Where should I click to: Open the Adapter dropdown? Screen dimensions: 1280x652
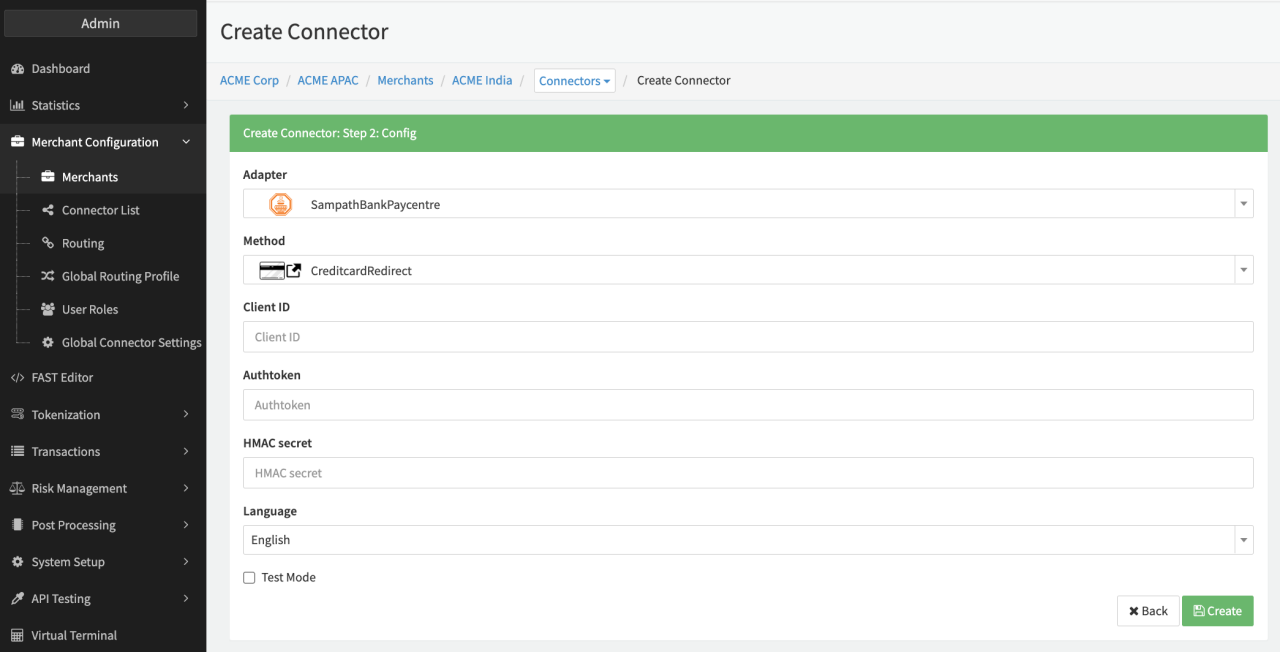tap(747, 204)
